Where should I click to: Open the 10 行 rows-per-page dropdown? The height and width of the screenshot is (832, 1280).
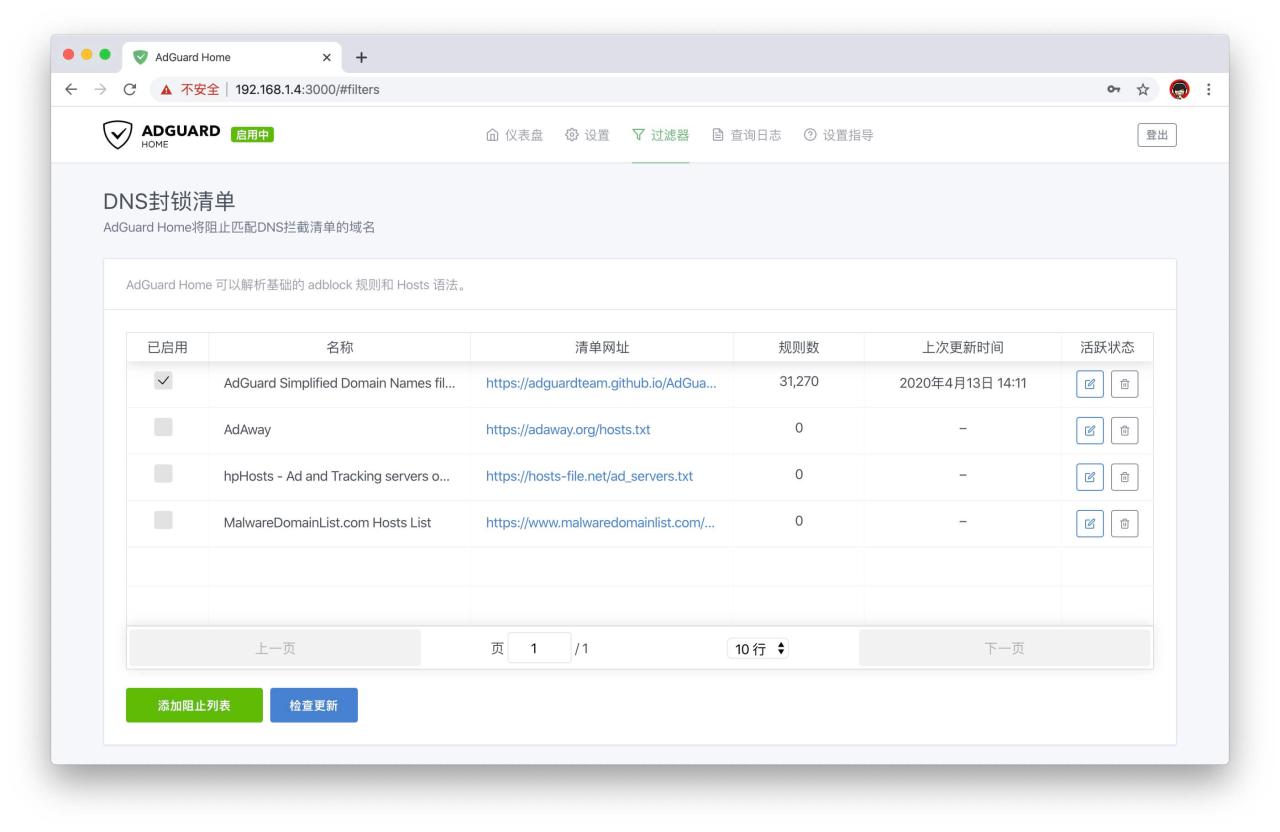pyautogui.click(x=760, y=649)
